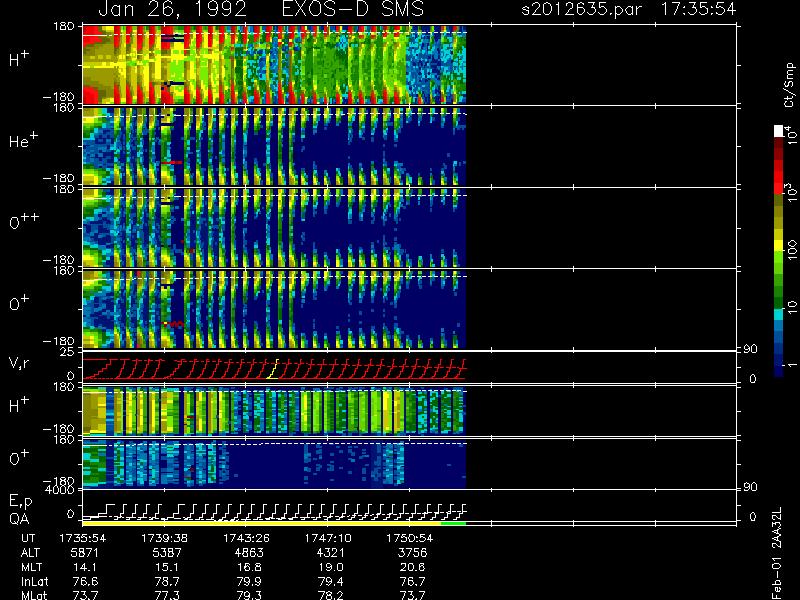Click the 'UT' row header

pyautogui.click(x=28, y=538)
